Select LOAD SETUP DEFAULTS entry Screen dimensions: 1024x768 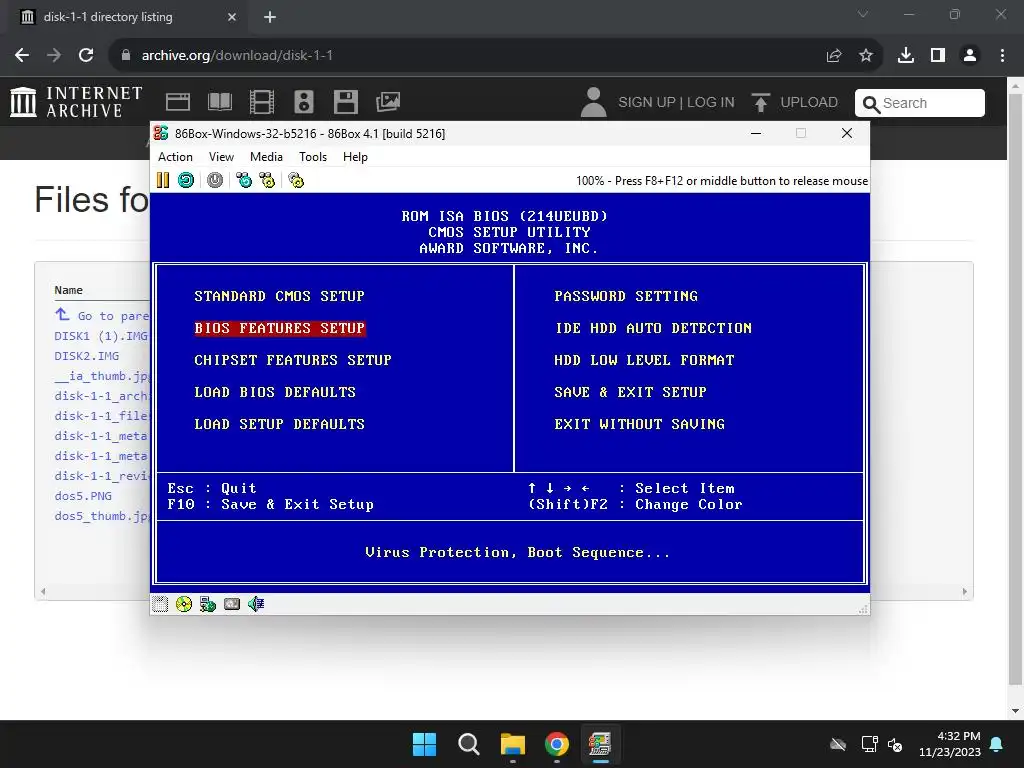coord(280,424)
